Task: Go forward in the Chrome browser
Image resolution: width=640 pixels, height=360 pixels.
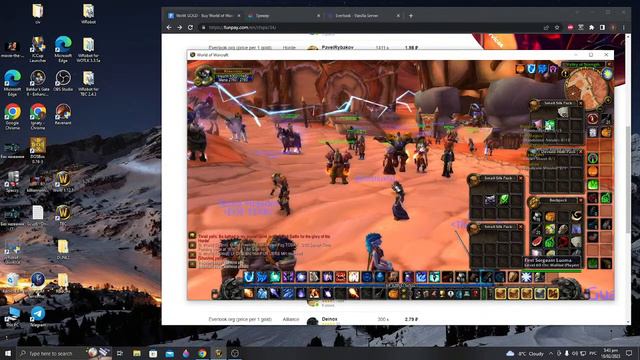Action: 180,27
